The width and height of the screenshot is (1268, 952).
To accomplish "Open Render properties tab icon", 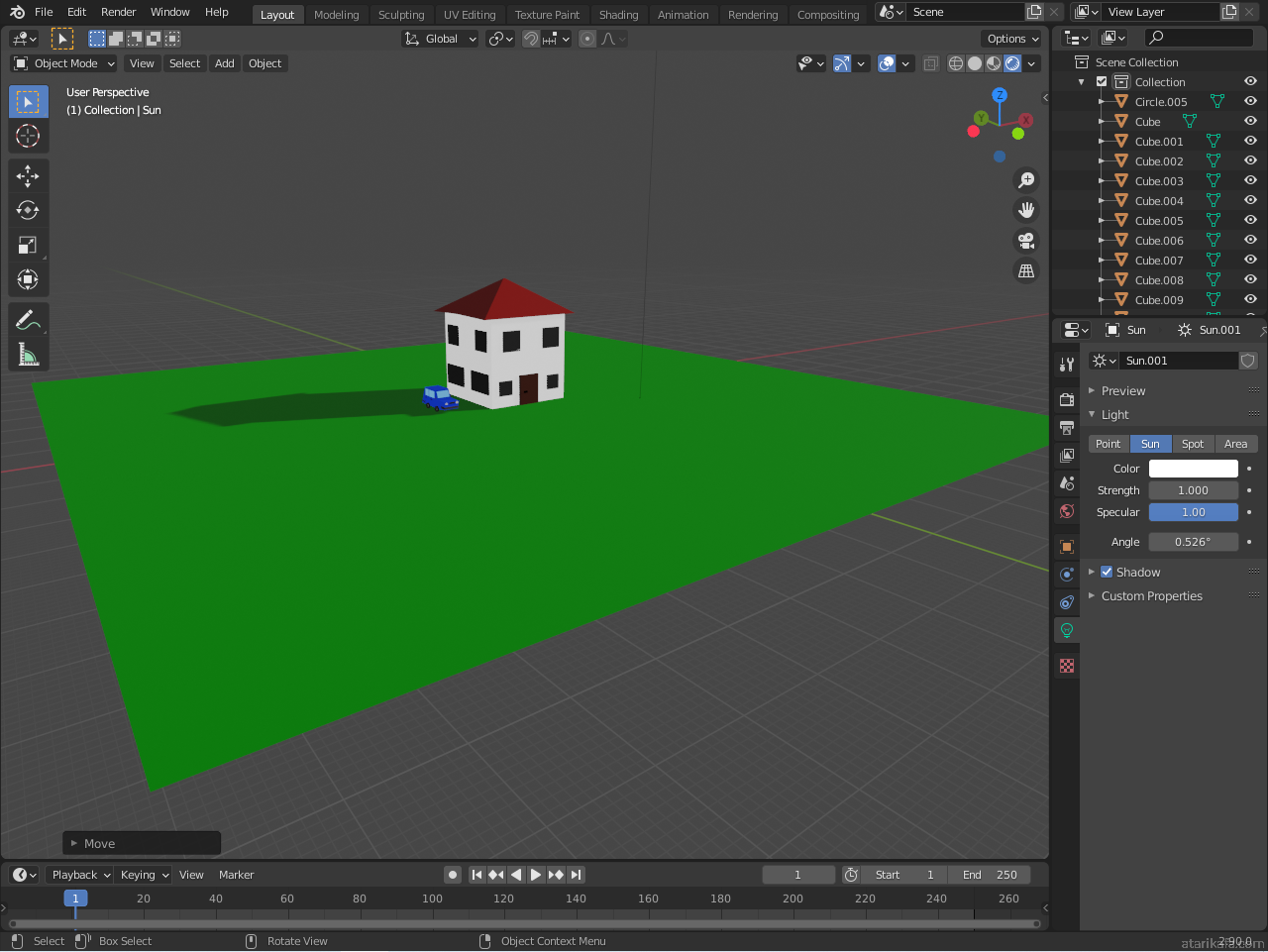I will pyautogui.click(x=1067, y=400).
